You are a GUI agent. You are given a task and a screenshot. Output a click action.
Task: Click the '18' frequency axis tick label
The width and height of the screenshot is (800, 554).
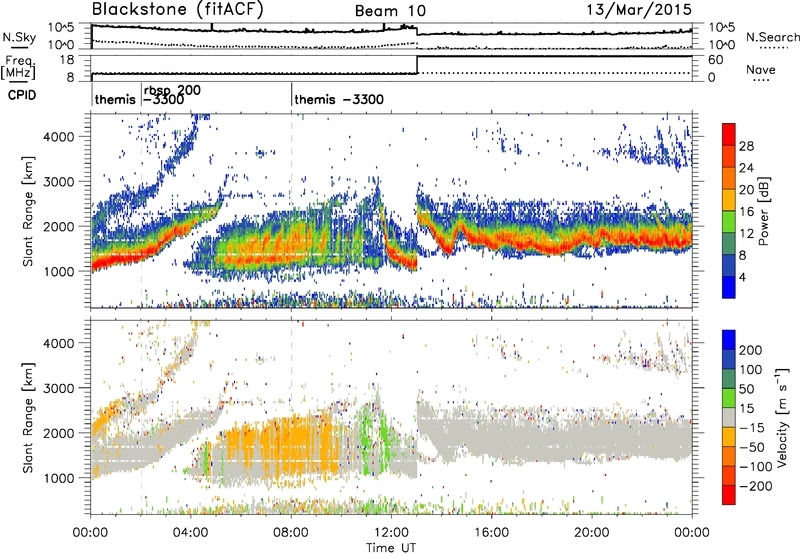67,60
